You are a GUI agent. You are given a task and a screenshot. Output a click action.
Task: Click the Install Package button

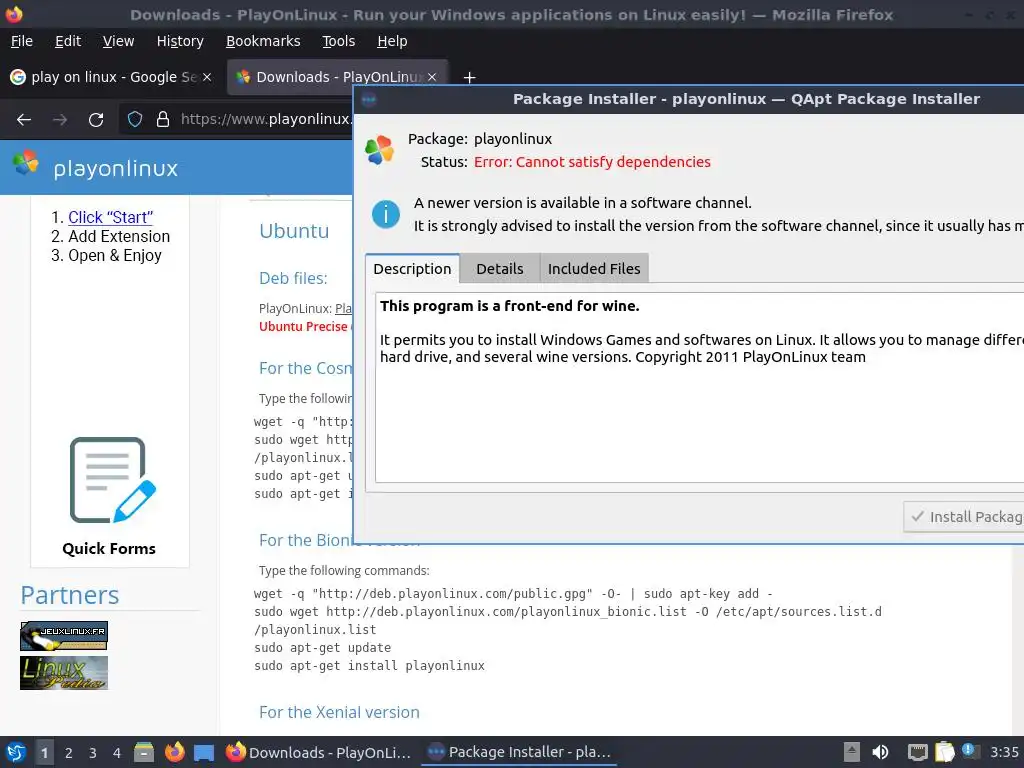pyautogui.click(x=964, y=517)
